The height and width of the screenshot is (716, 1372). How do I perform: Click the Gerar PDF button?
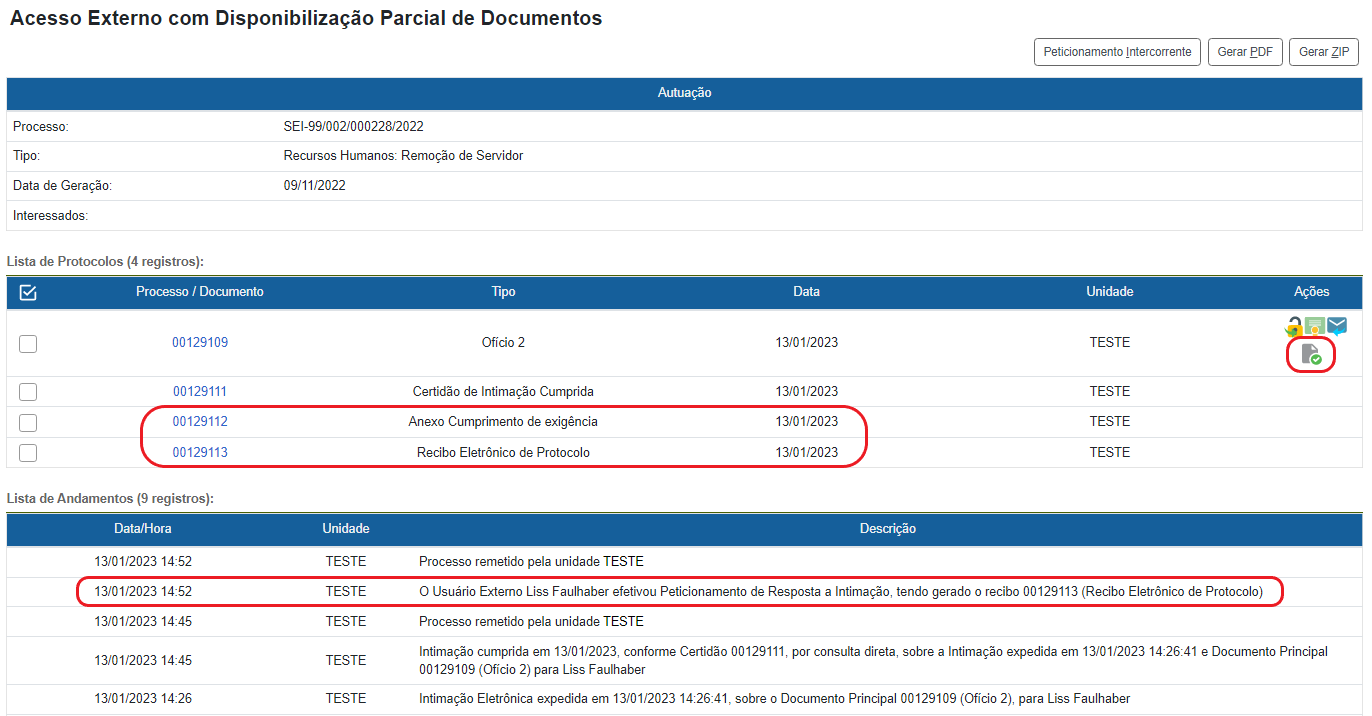[x=1245, y=52]
